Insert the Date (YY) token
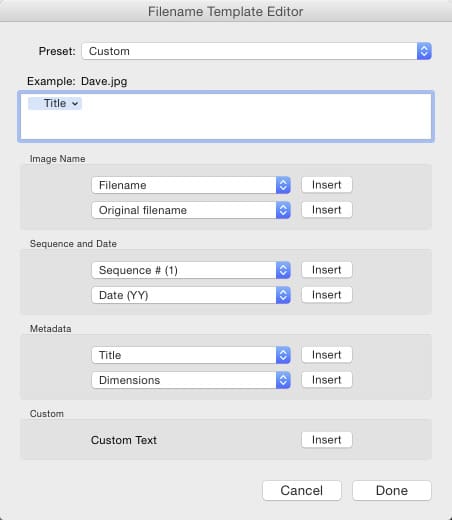452x520 pixels. 327,295
